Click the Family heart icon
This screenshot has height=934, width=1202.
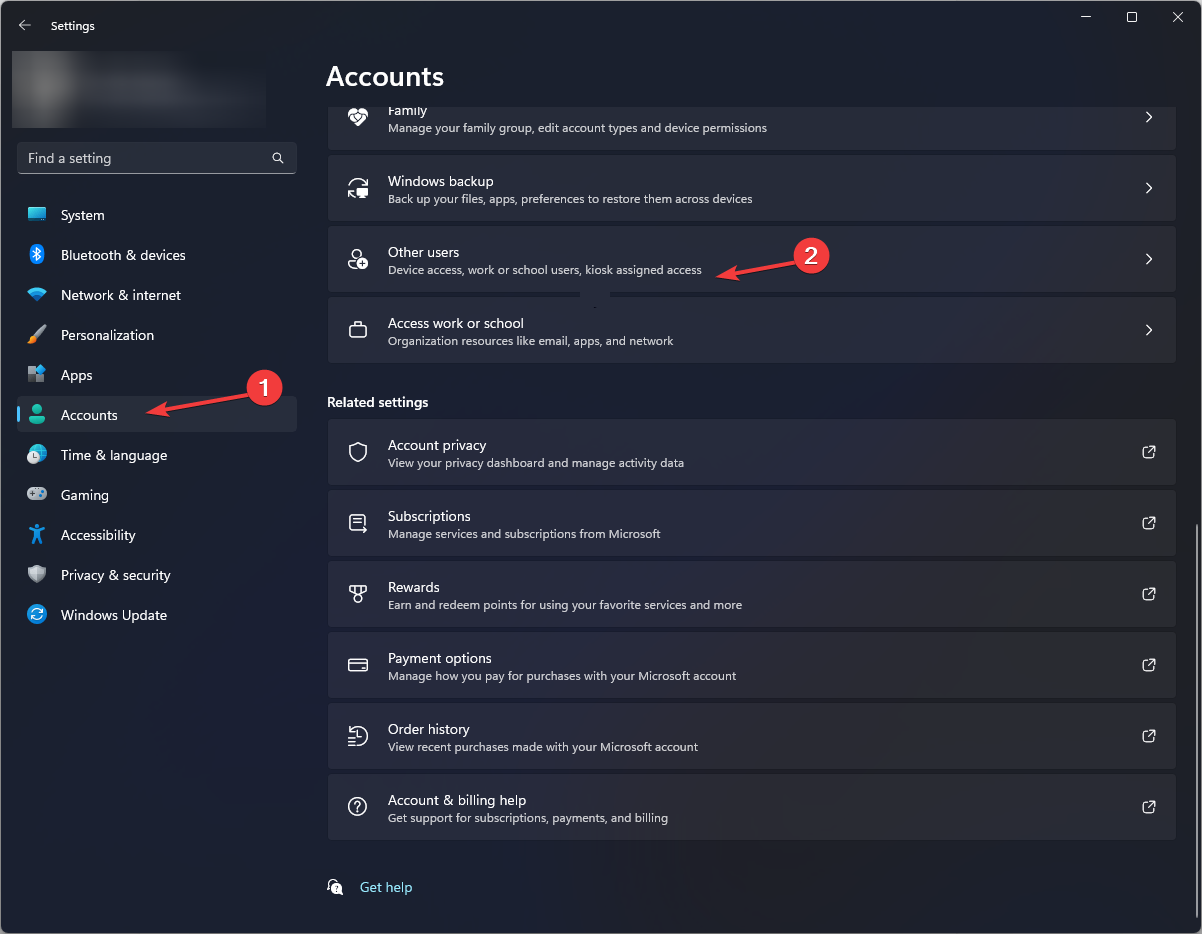(x=358, y=117)
